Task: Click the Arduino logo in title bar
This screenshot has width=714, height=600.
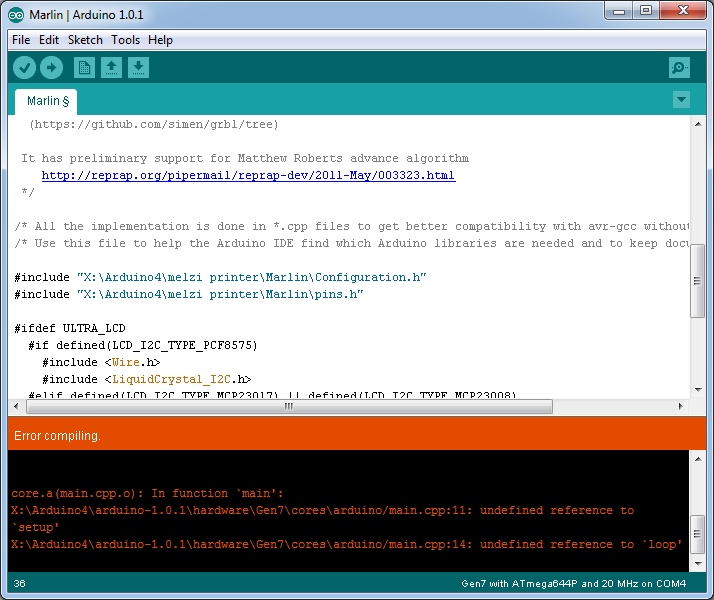Action: coord(17,11)
